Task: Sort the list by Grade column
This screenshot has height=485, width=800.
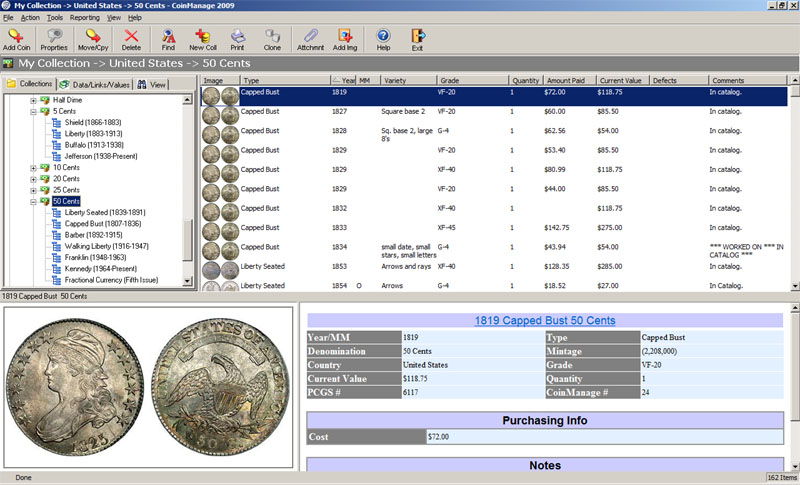Action: click(472, 81)
